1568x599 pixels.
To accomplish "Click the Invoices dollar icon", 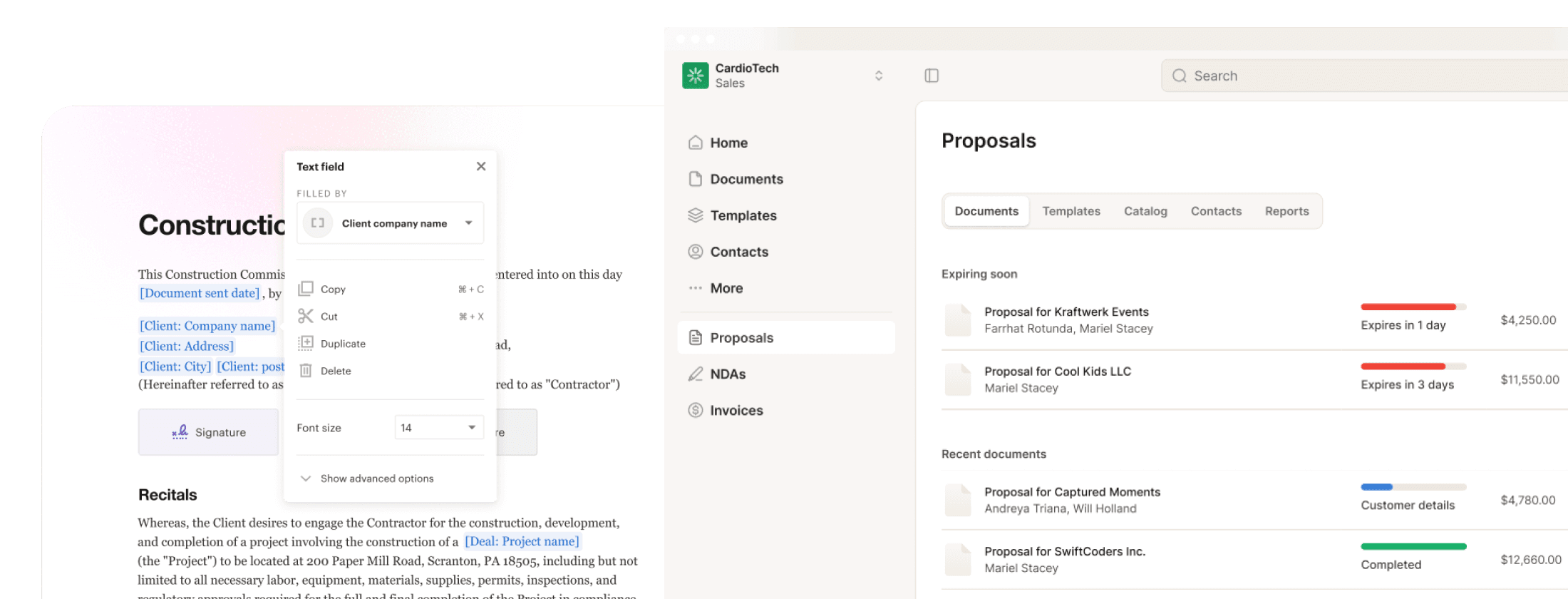I will pyautogui.click(x=695, y=410).
